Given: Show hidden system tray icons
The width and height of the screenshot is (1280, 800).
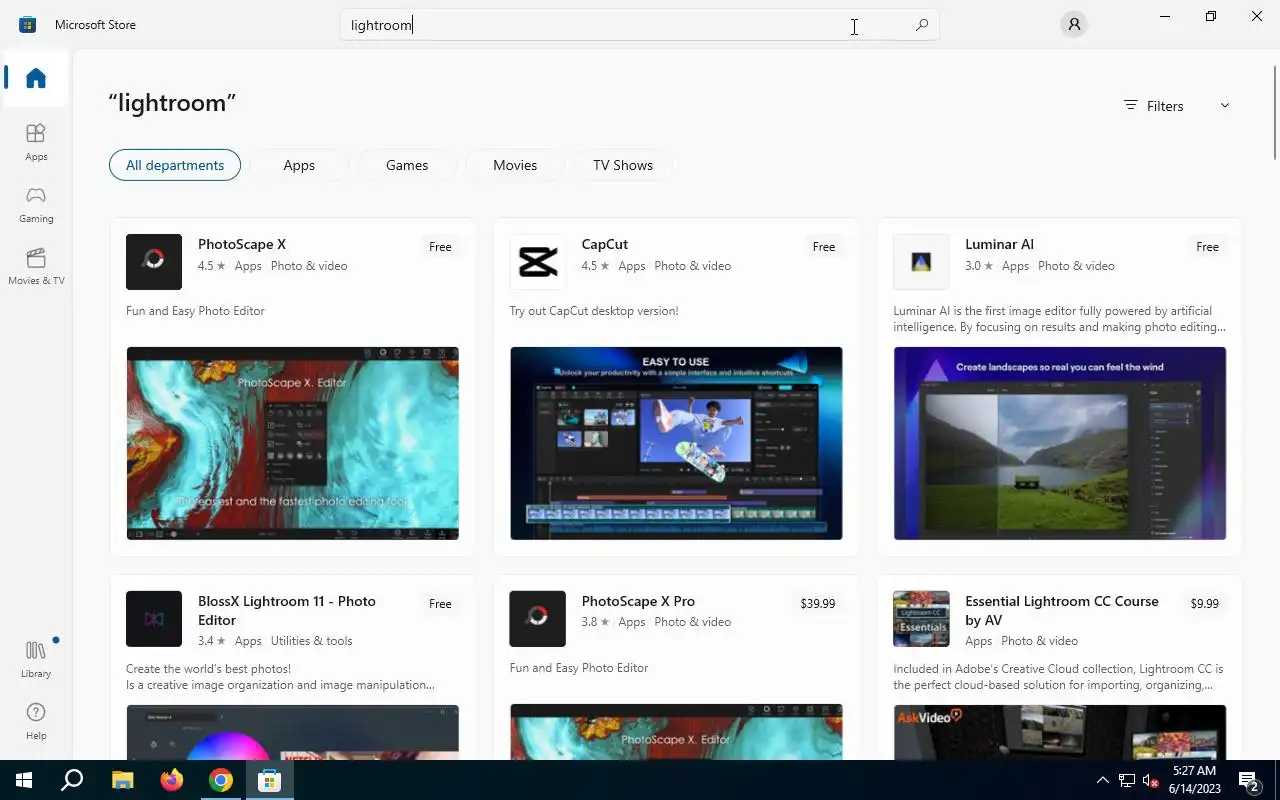Looking at the screenshot, I should [x=1103, y=780].
